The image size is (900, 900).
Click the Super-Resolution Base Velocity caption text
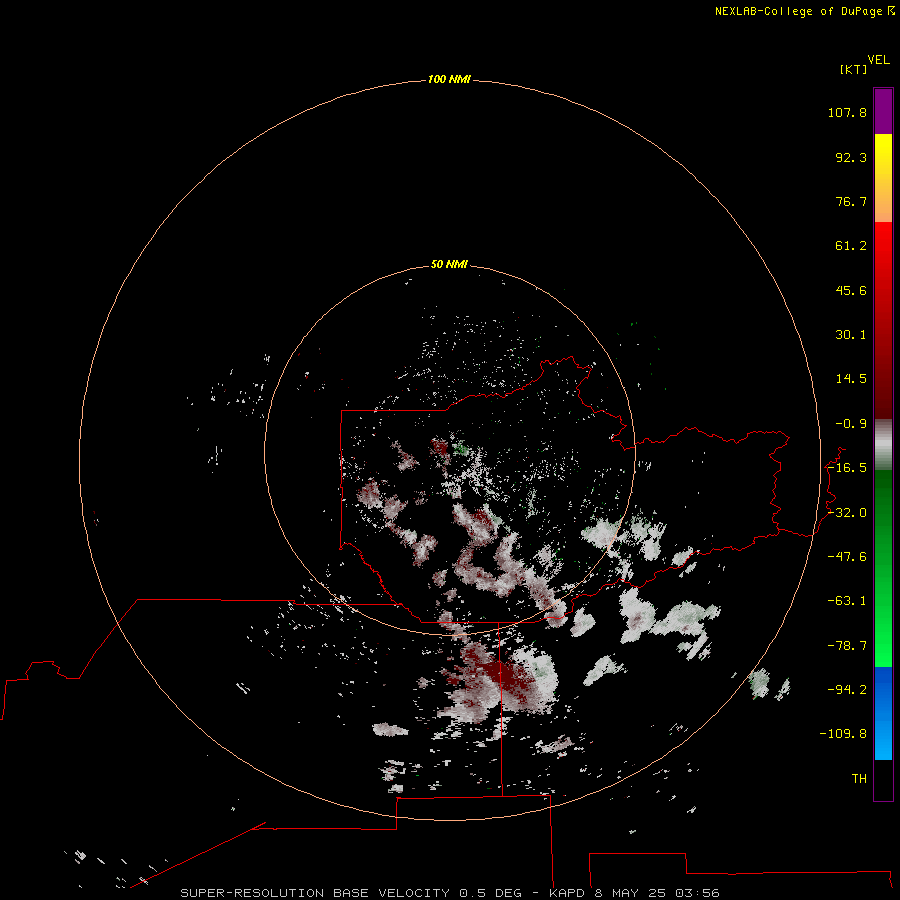[449, 893]
